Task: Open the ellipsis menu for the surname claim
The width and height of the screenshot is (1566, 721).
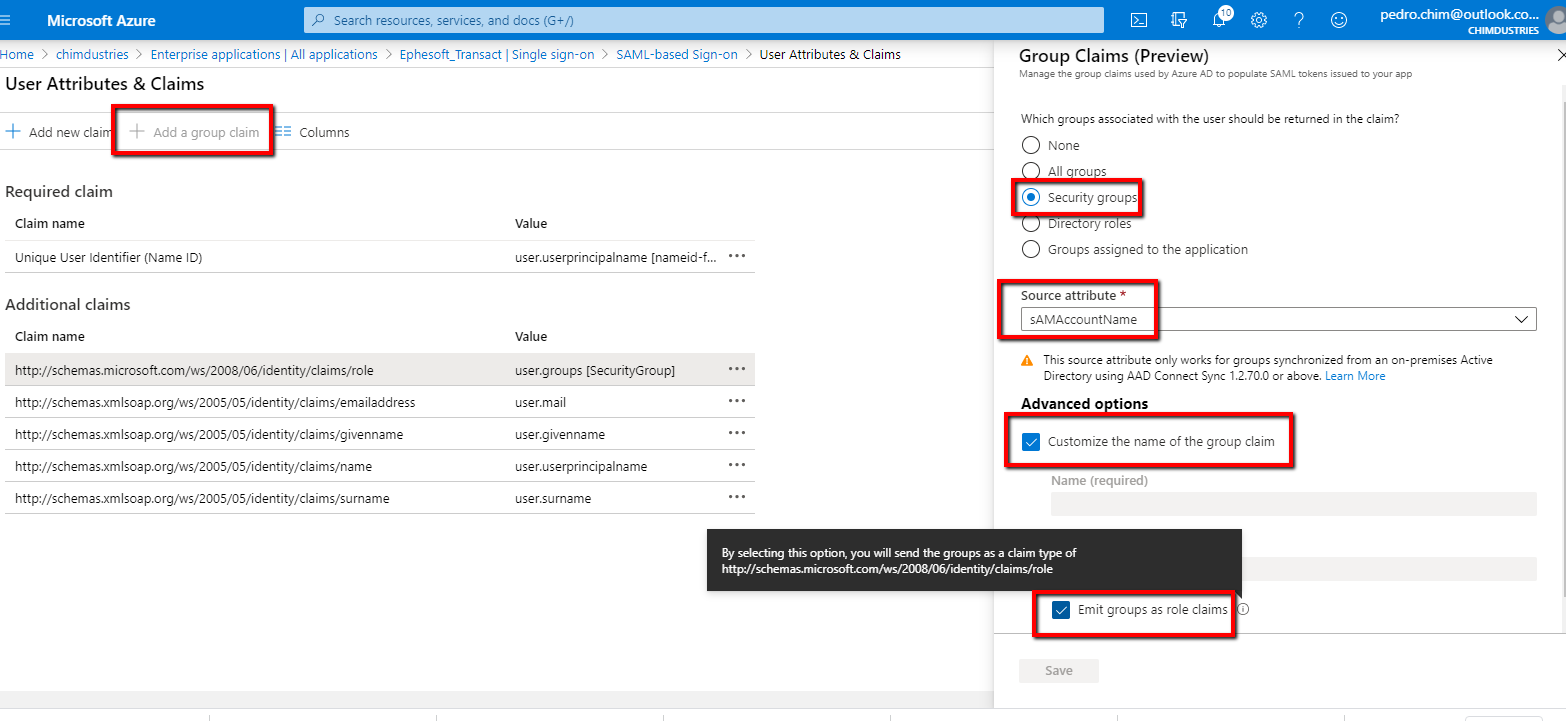Action: pyautogui.click(x=737, y=497)
